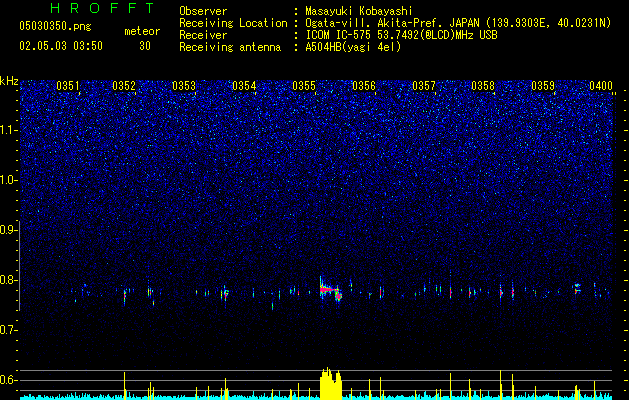
Task: Click the date stamp 02.05.03 03:50
Action: (61, 46)
